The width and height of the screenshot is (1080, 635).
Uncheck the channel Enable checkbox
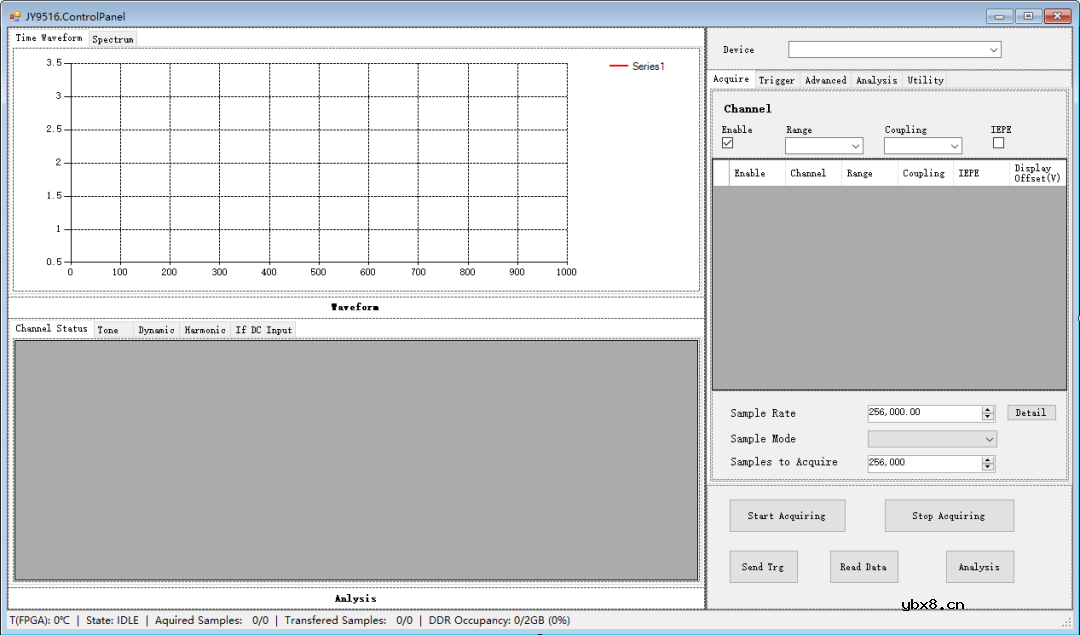[728, 143]
